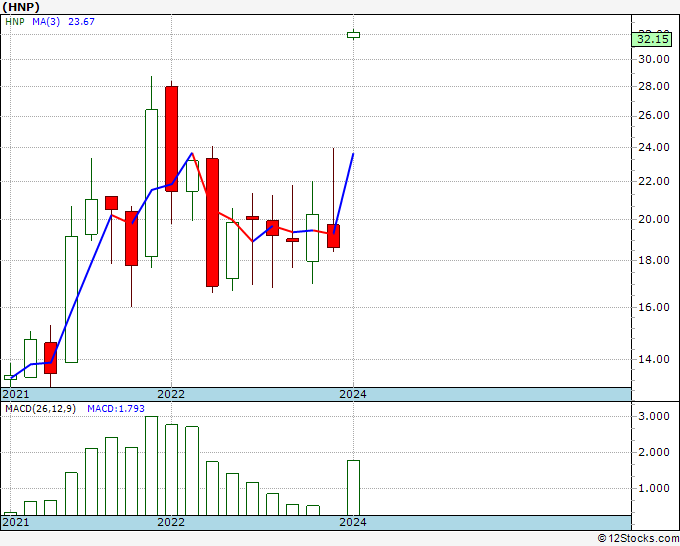Image resolution: width=680 pixels, height=546 pixels.
Task: Select the green HNP ticker label
Action: (x=15, y=22)
